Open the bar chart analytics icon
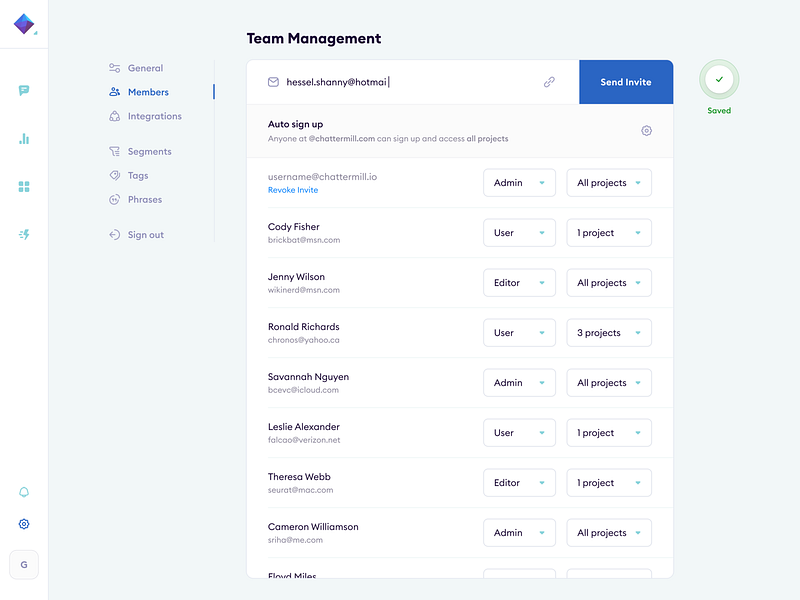 [24, 139]
